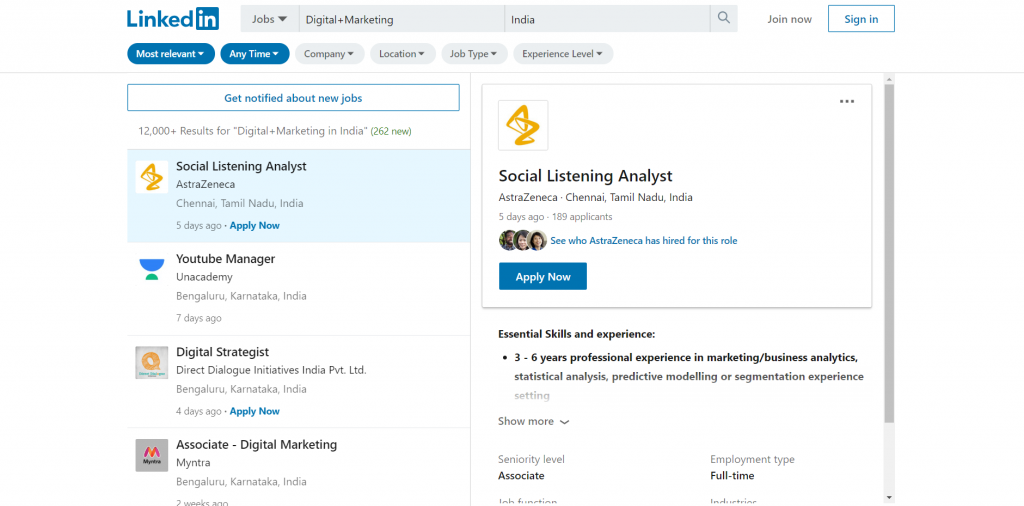Click the blue Apply Now button

543,276
